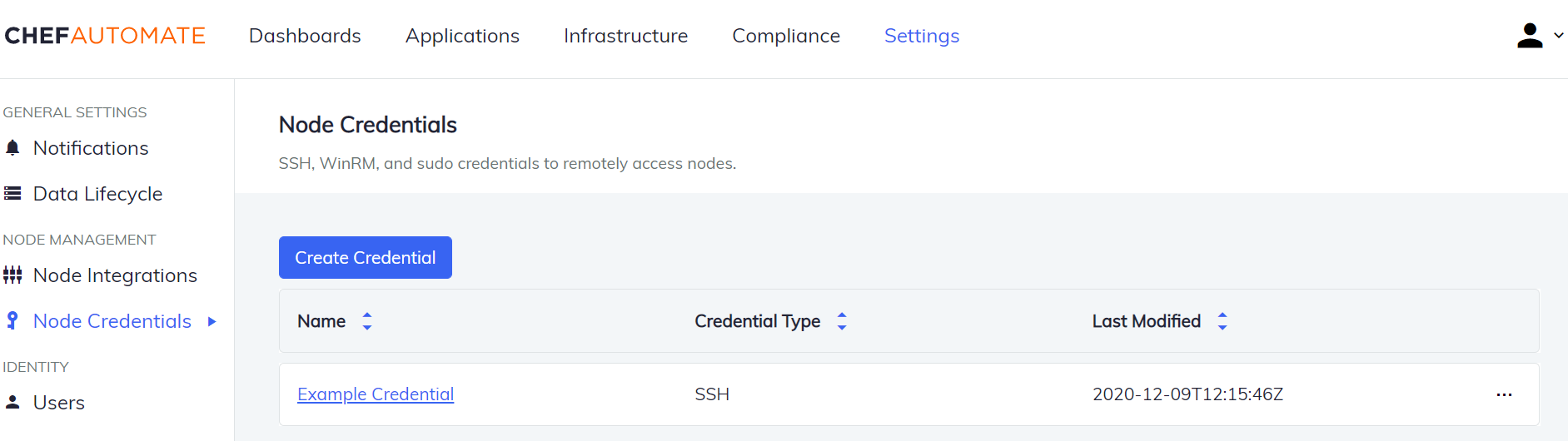The height and width of the screenshot is (441, 1568).
Task: Open the Dashboards tab
Action: pos(305,36)
